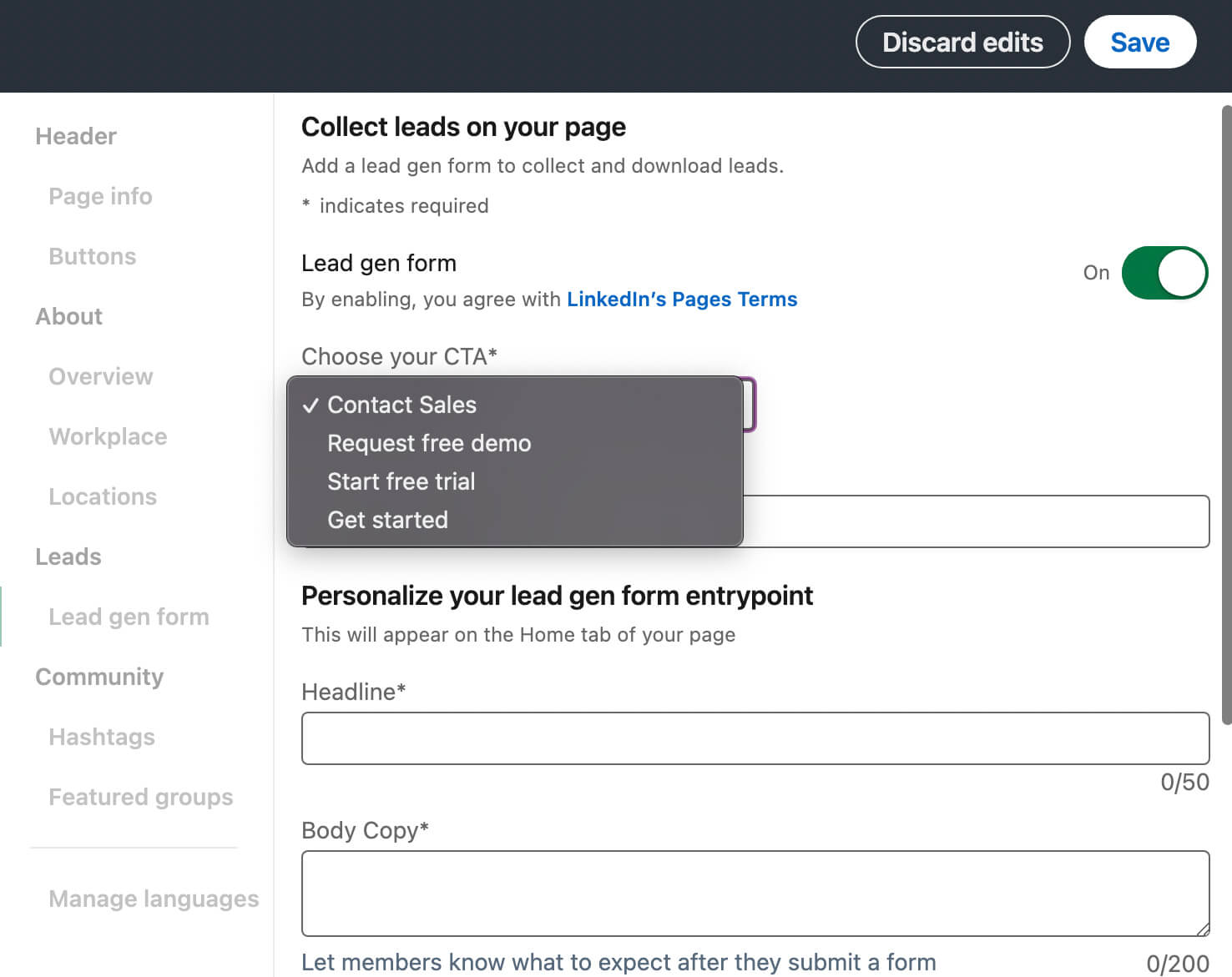Click the 'Collect leads on your page' heading
1232x977 pixels.
463,127
